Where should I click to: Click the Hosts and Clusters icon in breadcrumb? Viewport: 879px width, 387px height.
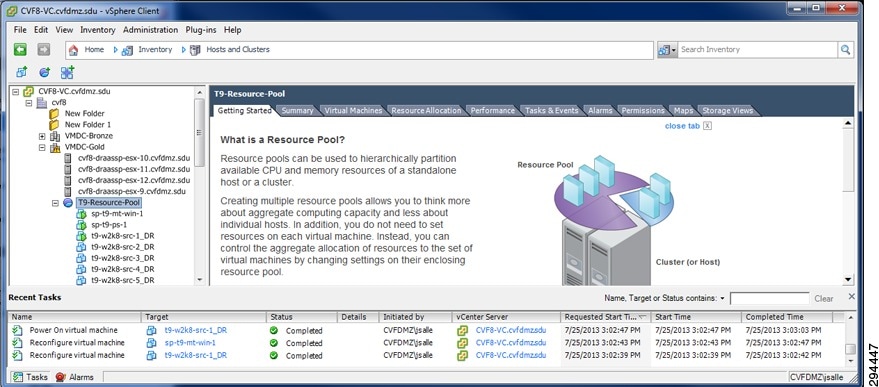coord(195,50)
